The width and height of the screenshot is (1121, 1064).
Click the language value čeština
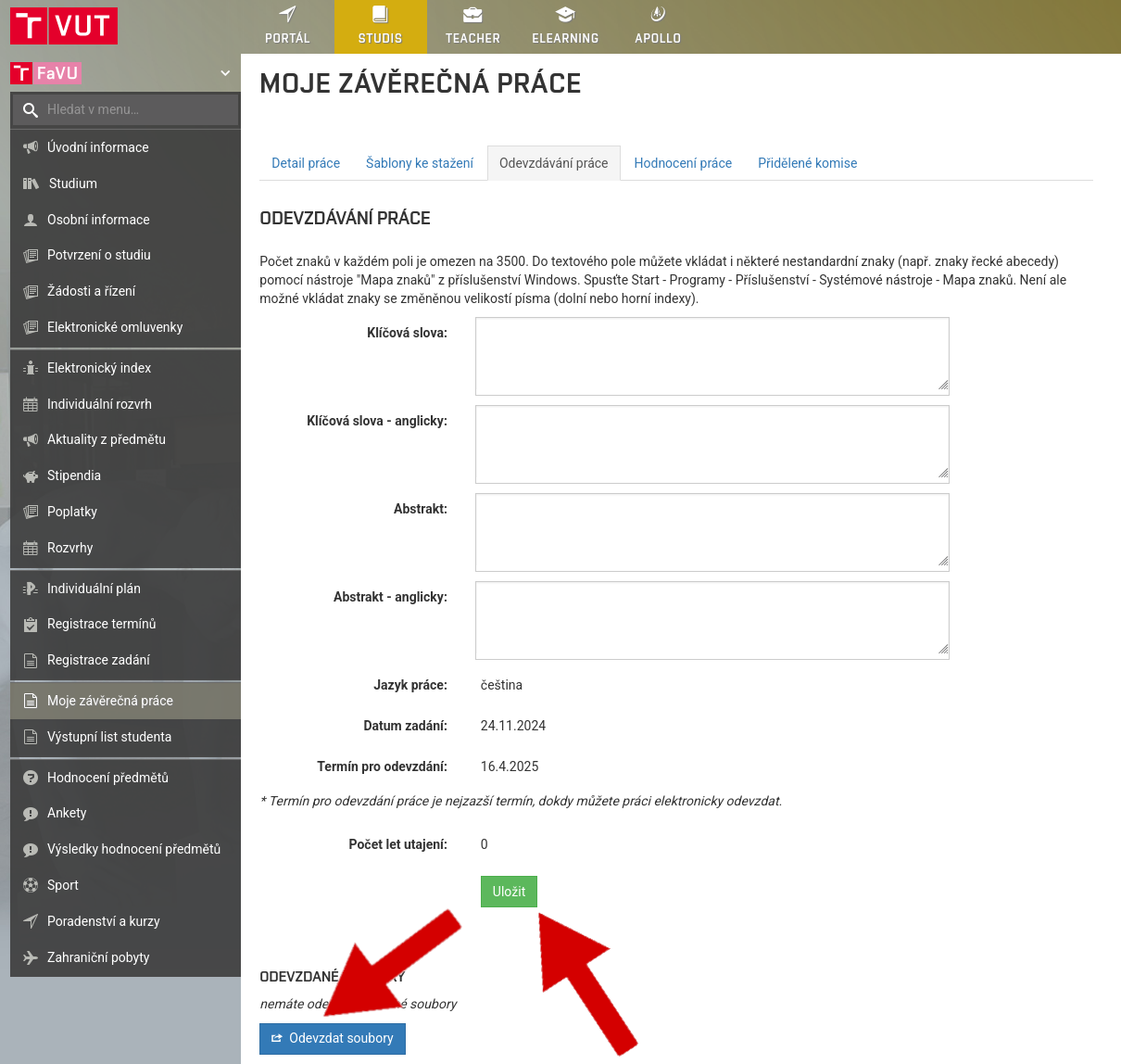pos(501,685)
